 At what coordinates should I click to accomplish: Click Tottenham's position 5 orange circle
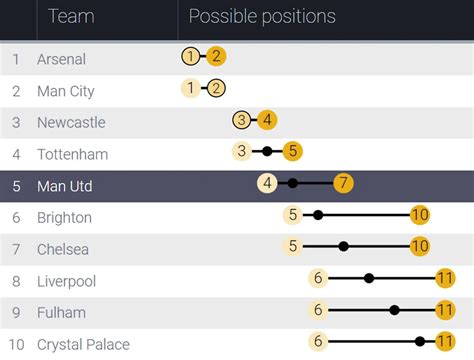pyautogui.click(x=293, y=151)
